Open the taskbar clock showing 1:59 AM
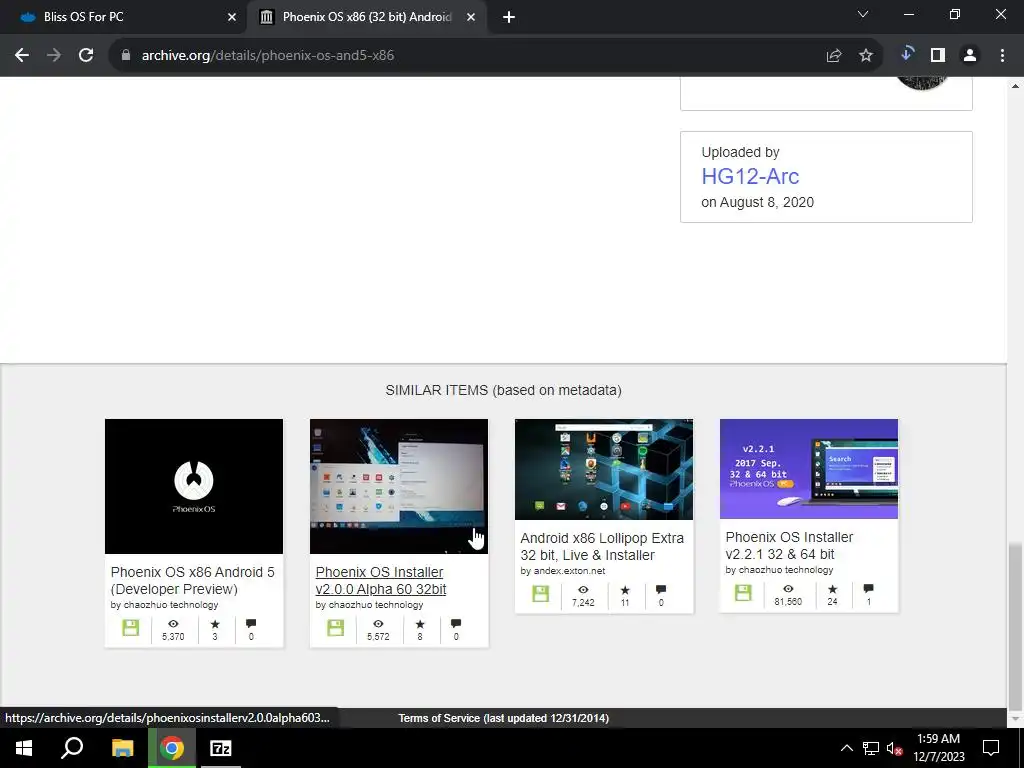The image size is (1024, 768). (x=938, y=748)
